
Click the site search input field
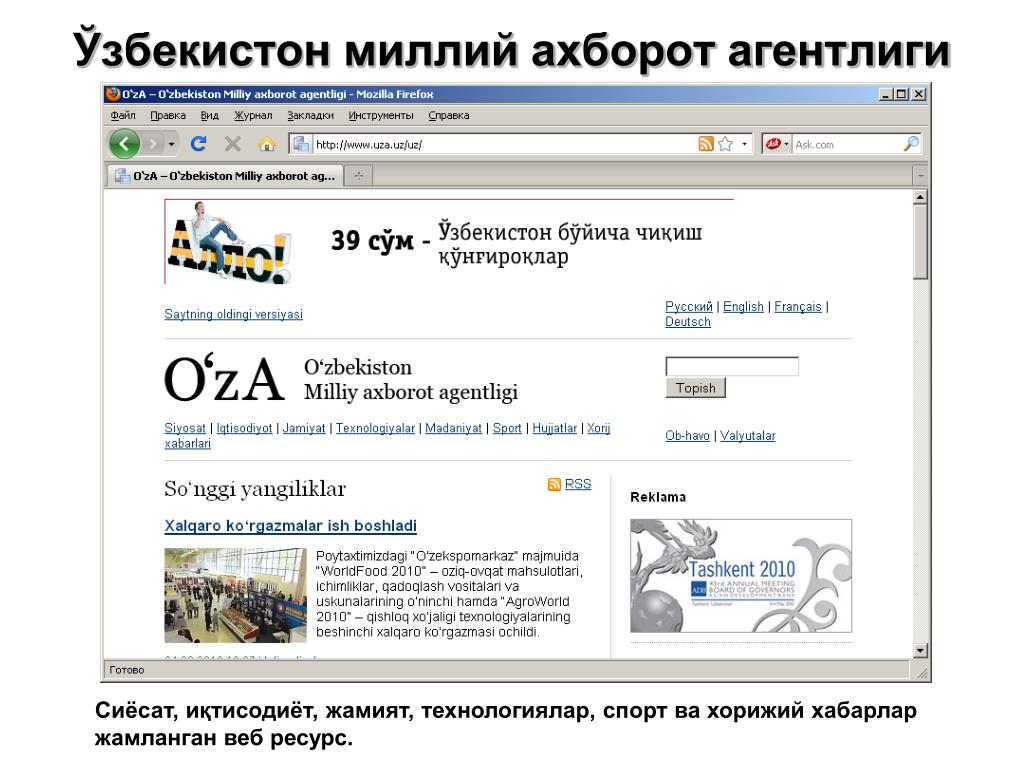point(731,366)
